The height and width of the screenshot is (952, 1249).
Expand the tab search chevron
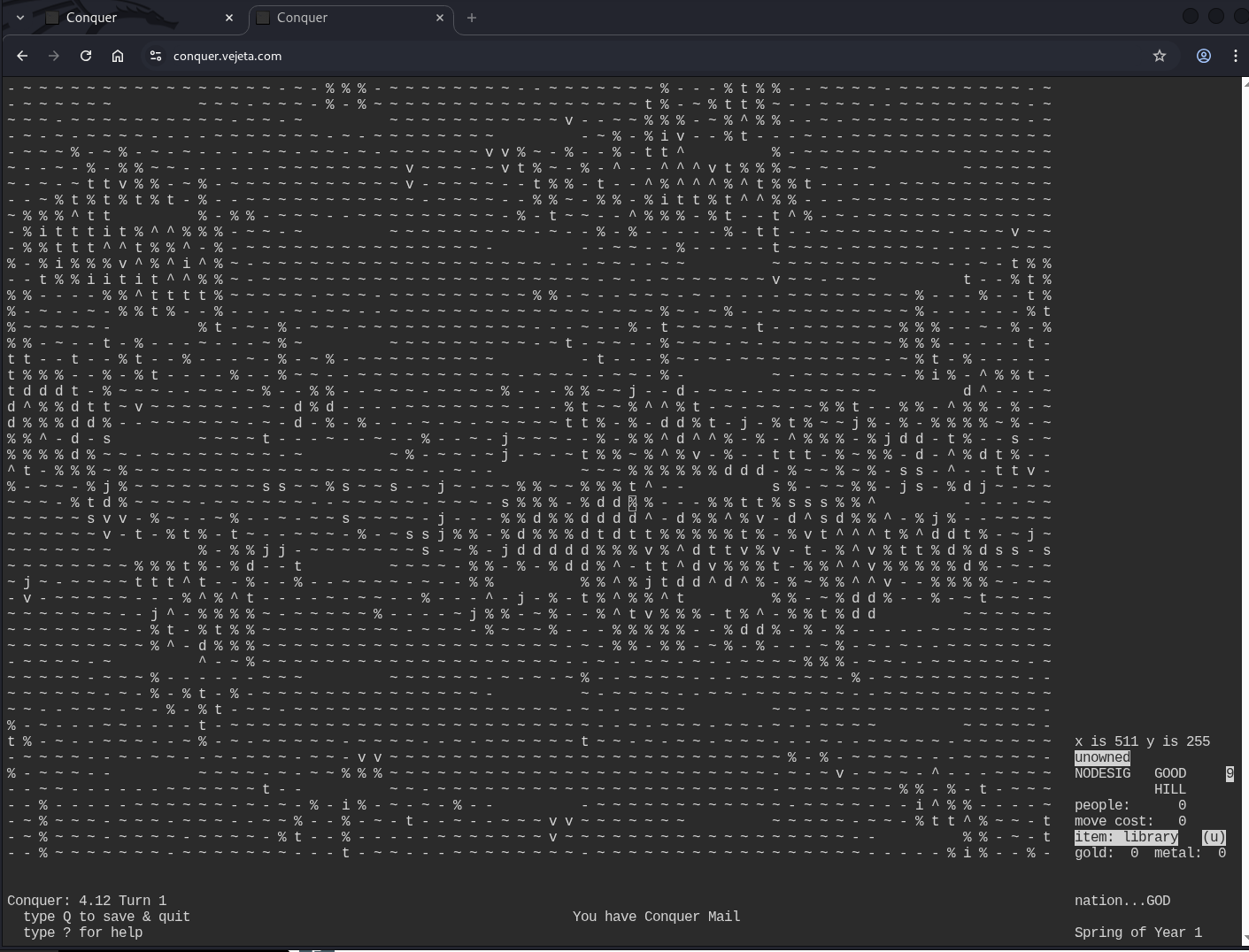click(x=19, y=18)
